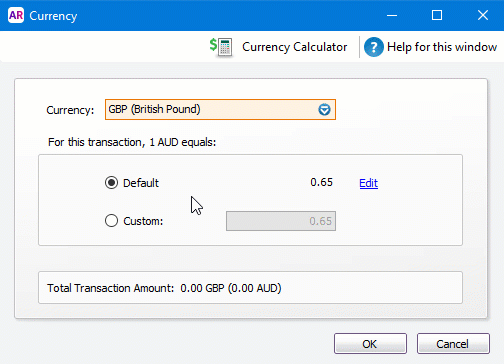Dismiss dialog with the Cancel button
Viewport: 504px width, 364px height.
coord(453,343)
